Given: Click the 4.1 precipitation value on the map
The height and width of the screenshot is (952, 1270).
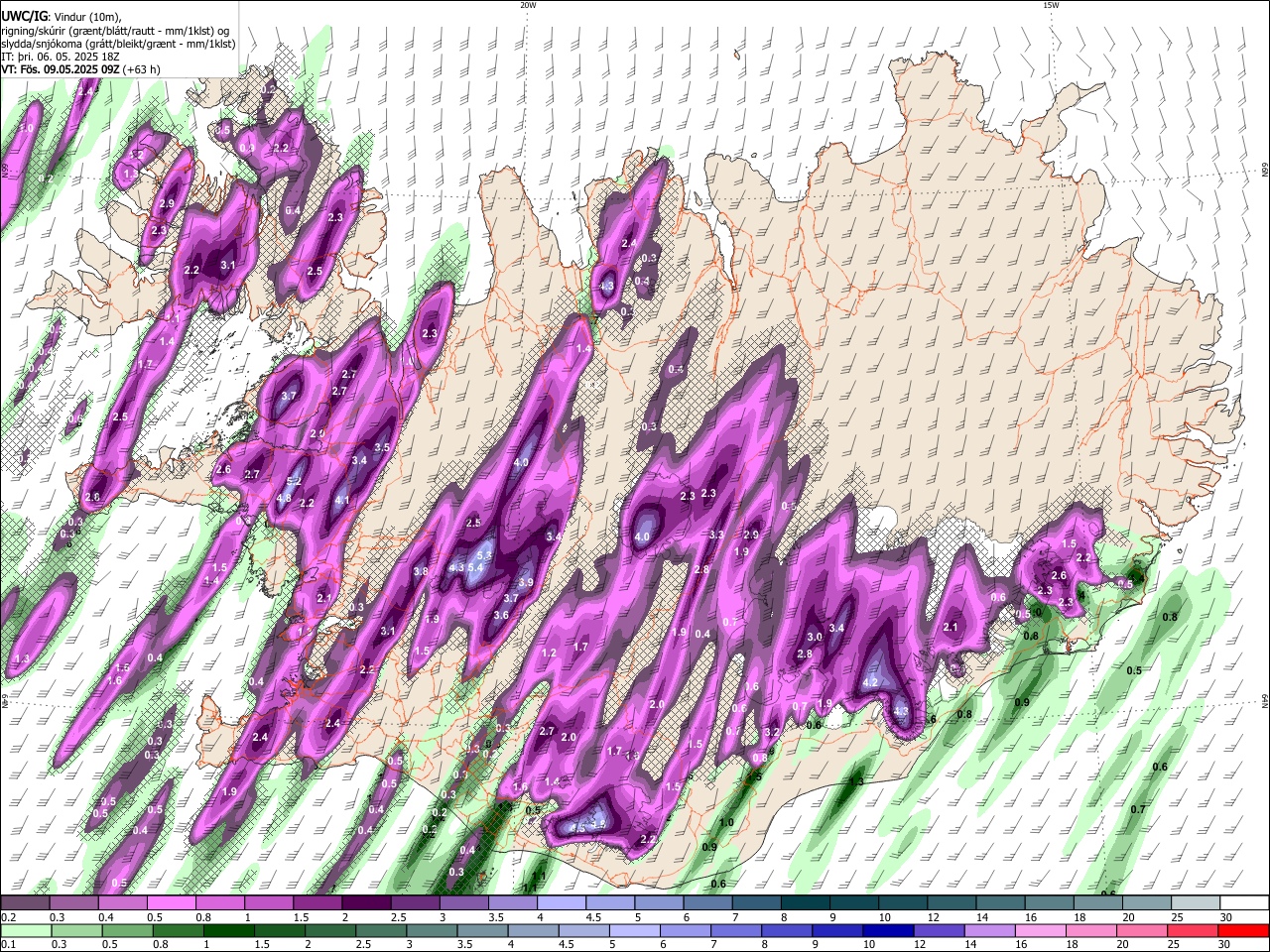Looking at the screenshot, I should coord(342,500).
